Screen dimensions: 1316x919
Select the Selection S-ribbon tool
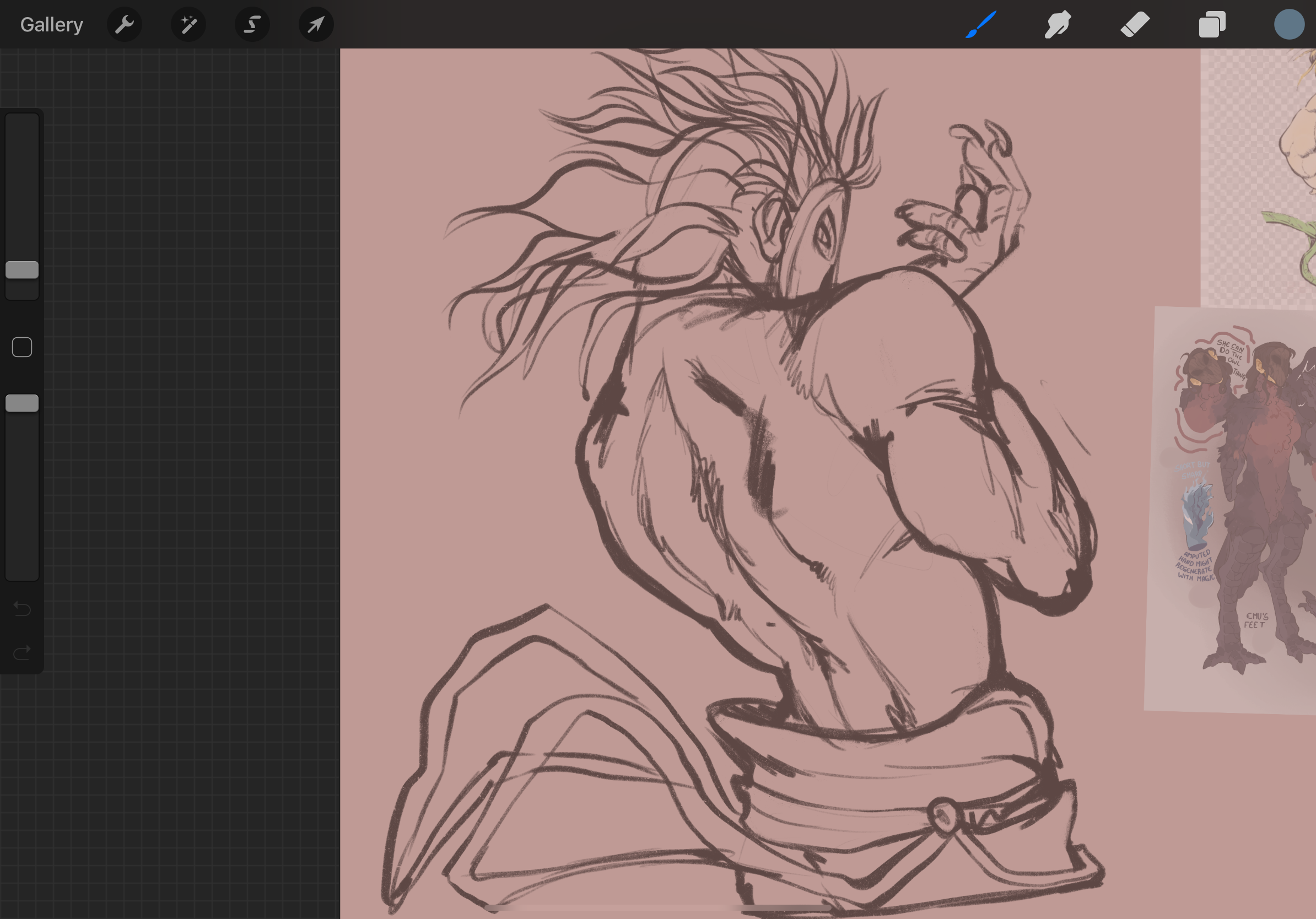252,25
